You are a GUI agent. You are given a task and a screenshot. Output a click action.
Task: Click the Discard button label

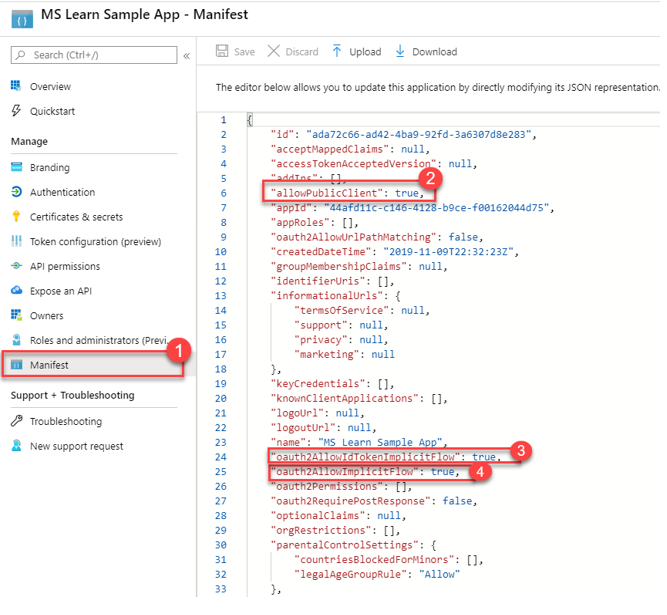pyautogui.click(x=302, y=51)
